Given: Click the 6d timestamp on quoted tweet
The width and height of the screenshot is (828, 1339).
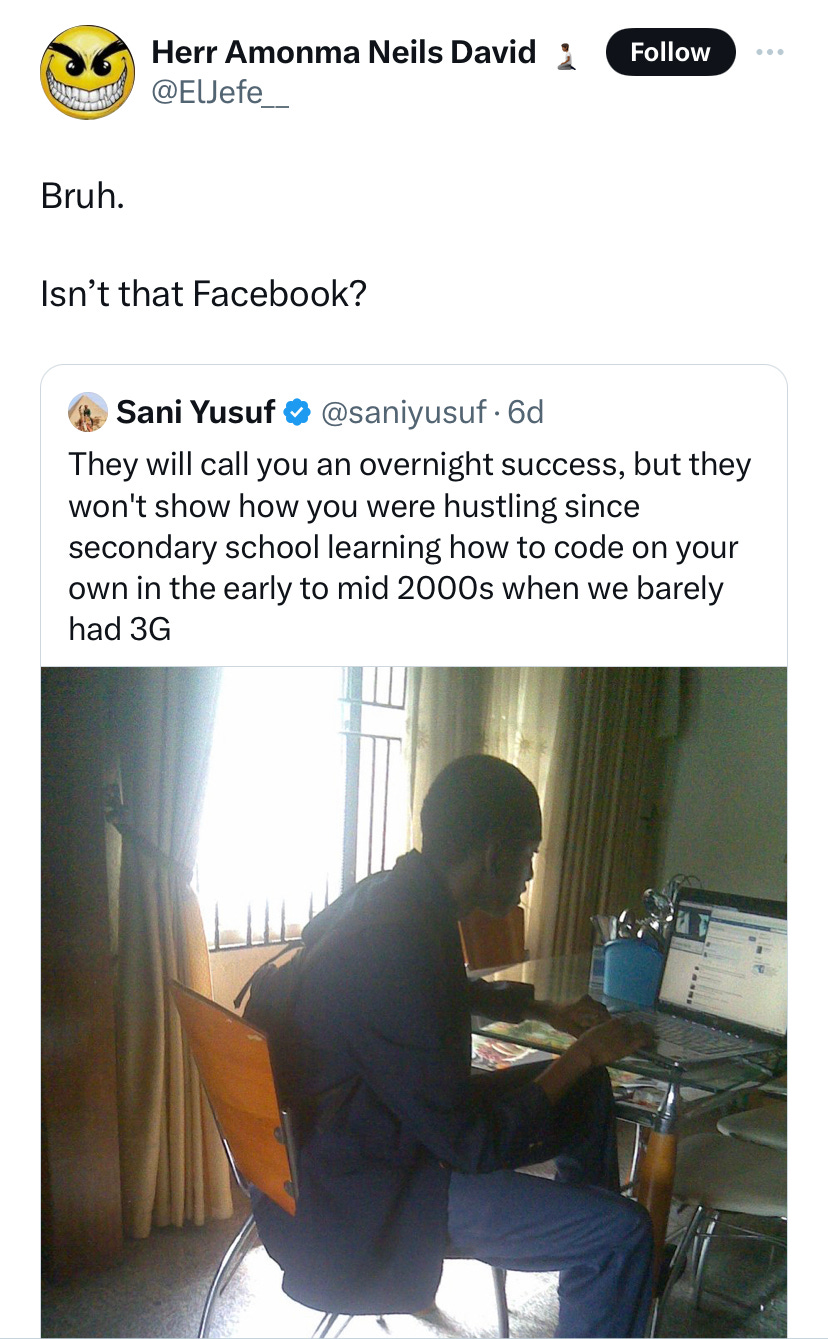Looking at the screenshot, I should tap(525, 411).
